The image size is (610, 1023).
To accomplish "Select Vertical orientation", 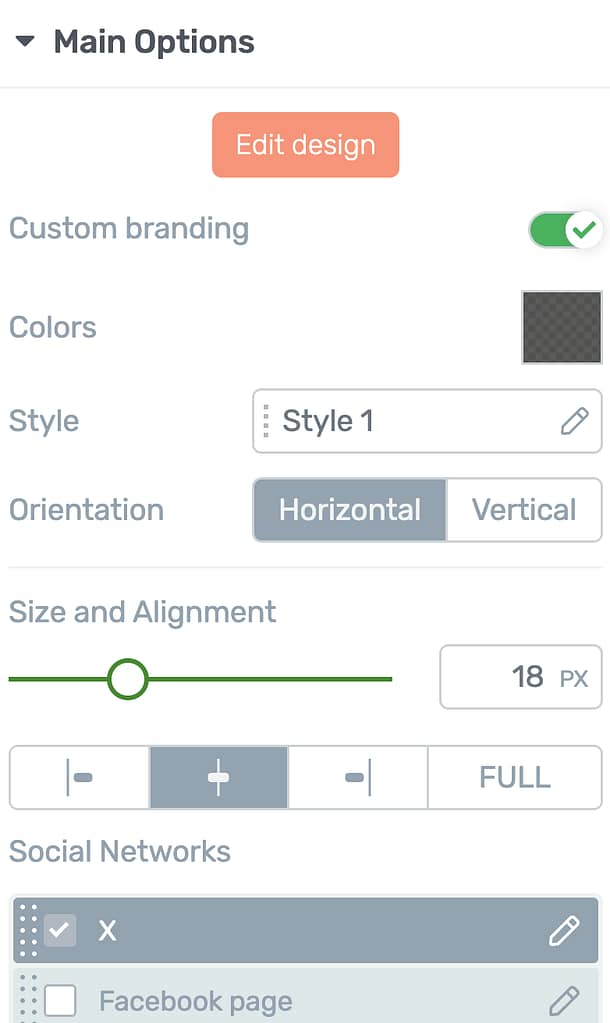I will pos(524,510).
